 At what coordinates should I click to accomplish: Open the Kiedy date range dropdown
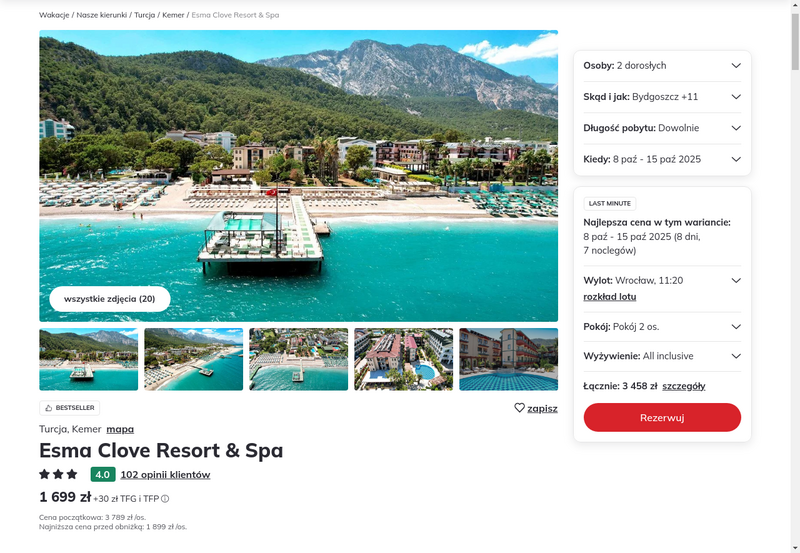pyautogui.click(x=662, y=159)
